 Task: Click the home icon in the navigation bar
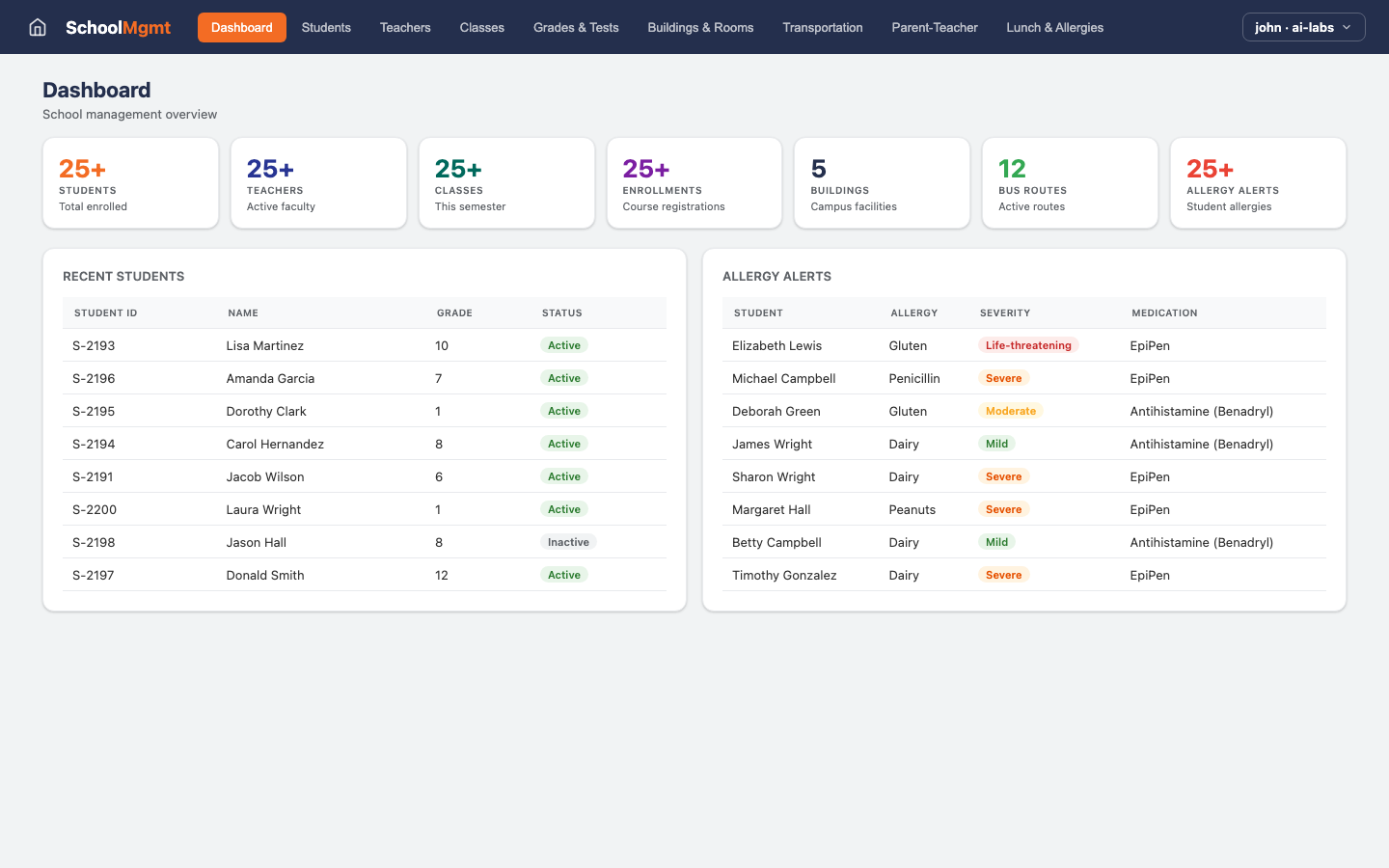(37, 27)
